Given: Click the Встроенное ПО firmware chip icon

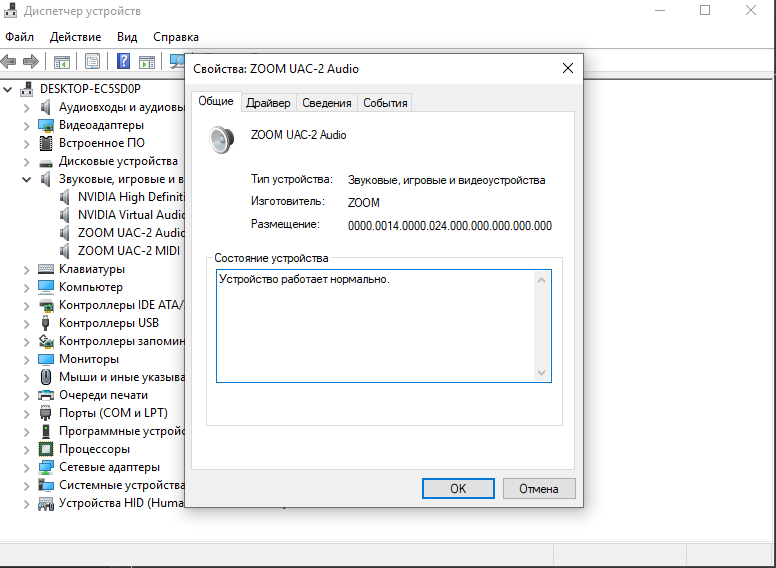Looking at the screenshot, I should 46,143.
